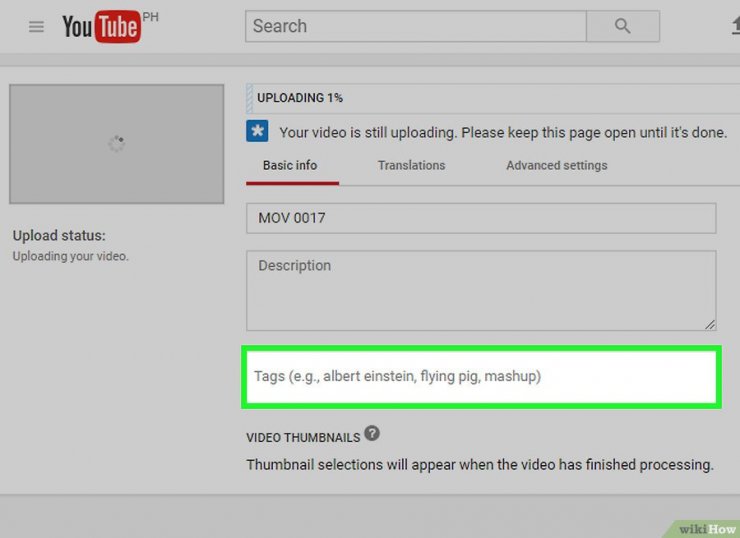
Task: Click the video preview thumbnail placeholder
Action: tap(116, 144)
